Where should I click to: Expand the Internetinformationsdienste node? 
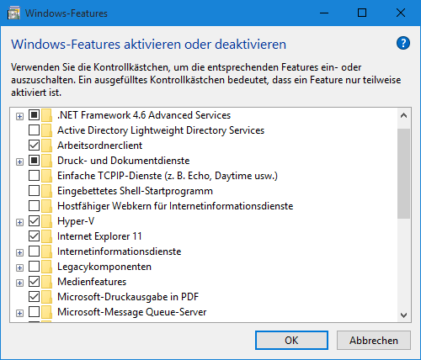pyautogui.click(x=20, y=253)
